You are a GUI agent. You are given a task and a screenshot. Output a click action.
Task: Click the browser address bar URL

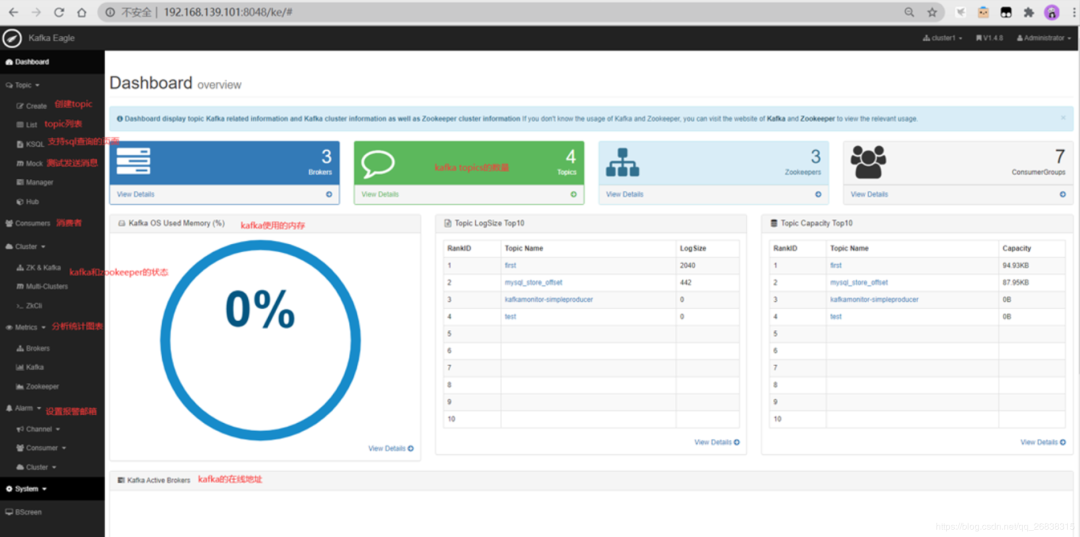(x=229, y=12)
